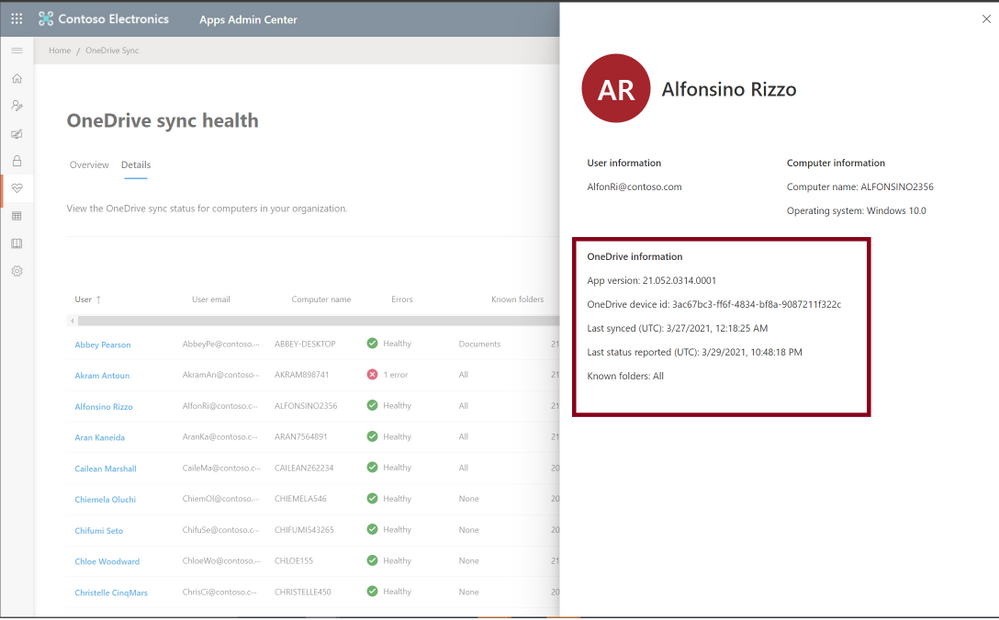Open the app launcher waffle icon
Image resolution: width=999 pixels, height=620 pixels.
[17, 19]
